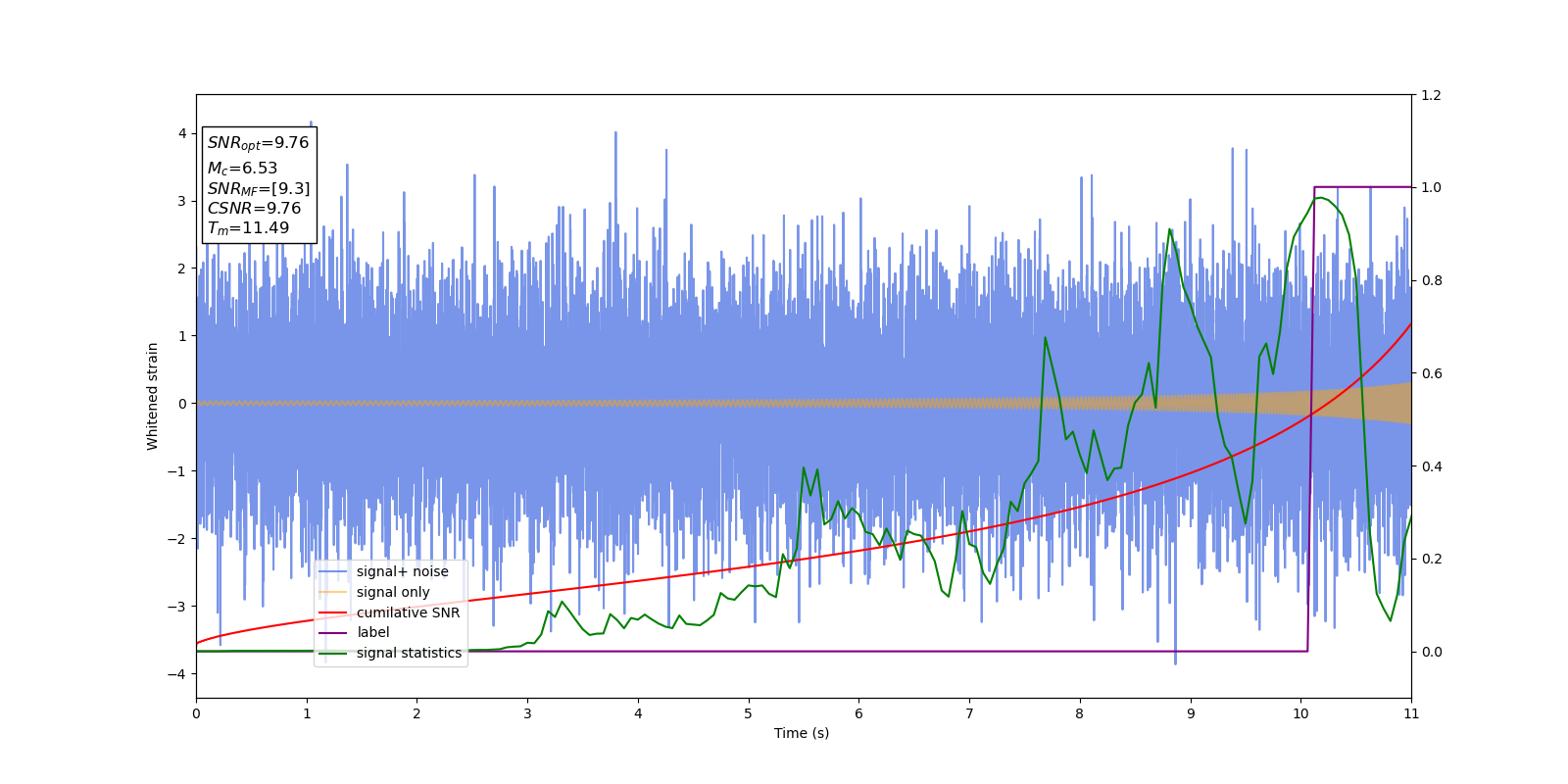This screenshot has height=784, width=1568.
Task: Click the x-axis tick label 8
Action: click(1080, 713)
